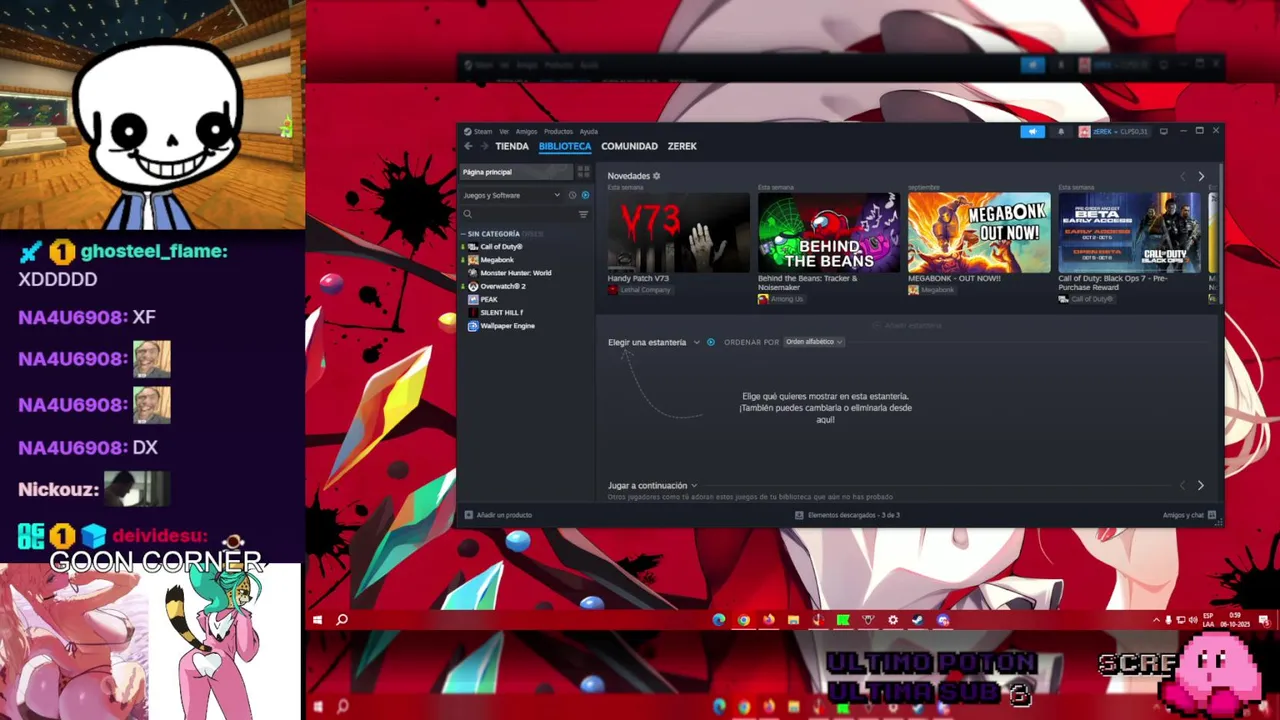Open the Black Ops 7 beta news card
This screenshot has height=720, width=1280.
(x=1130, y=233)
